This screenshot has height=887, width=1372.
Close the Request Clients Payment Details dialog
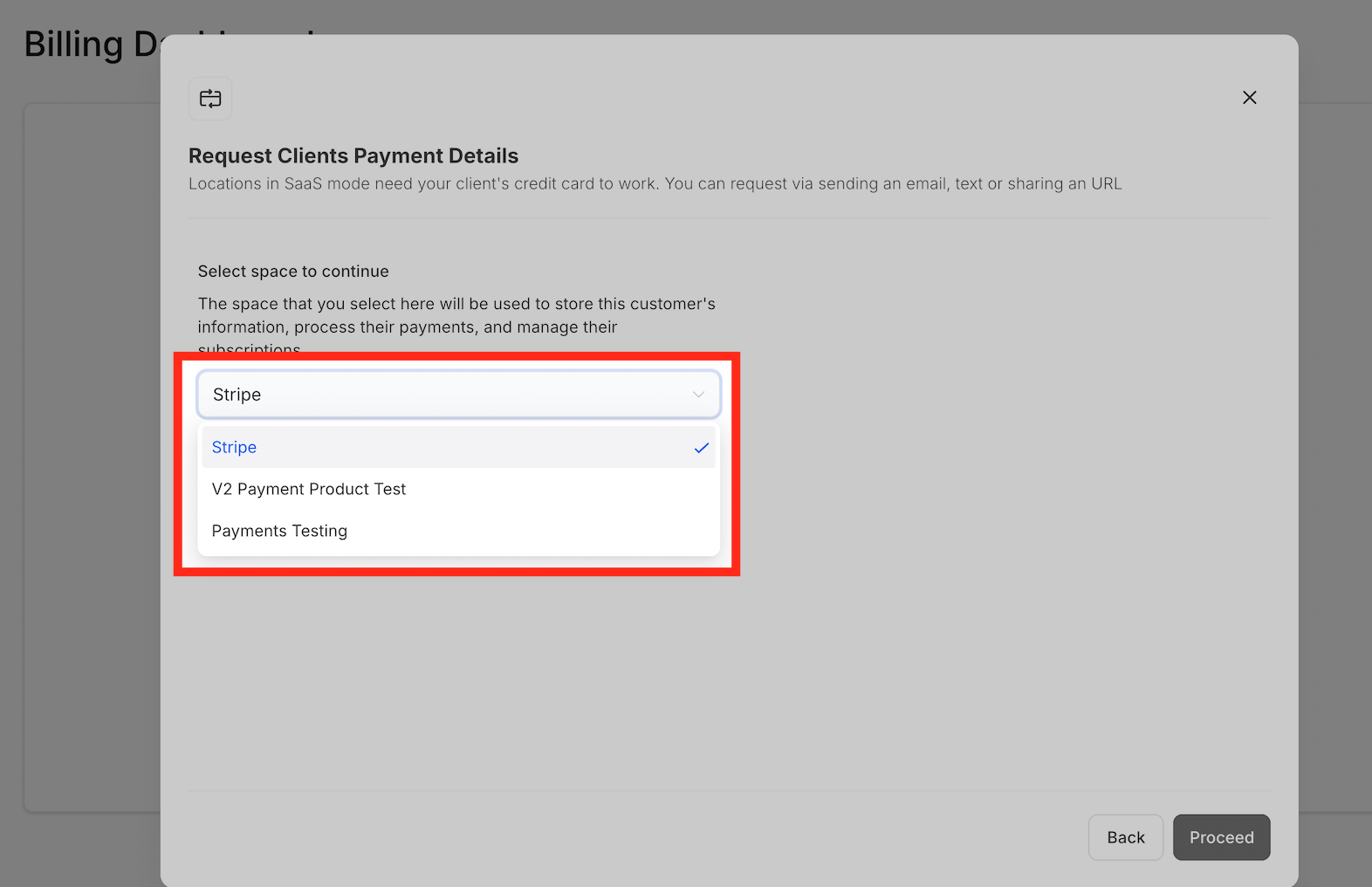point(1249,98)
